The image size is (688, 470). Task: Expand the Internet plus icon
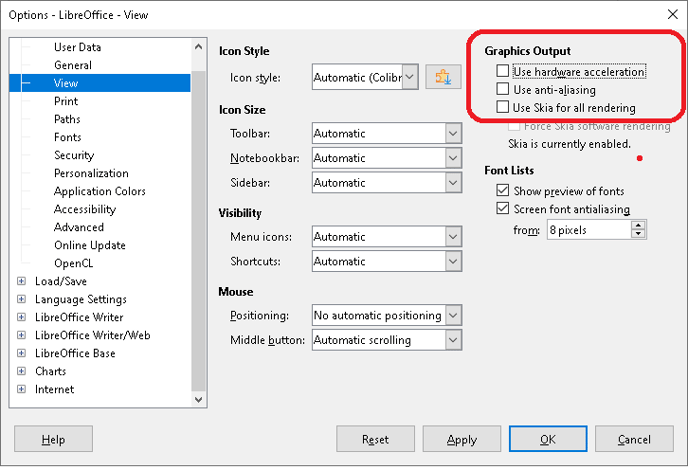[21, 389]
